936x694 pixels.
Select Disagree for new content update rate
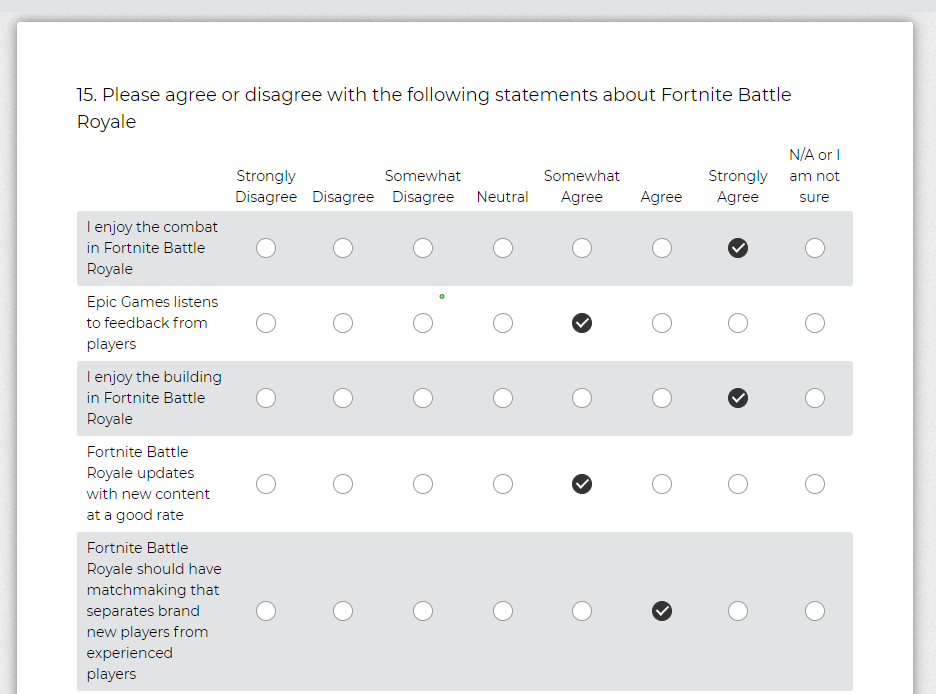[343, 484]
